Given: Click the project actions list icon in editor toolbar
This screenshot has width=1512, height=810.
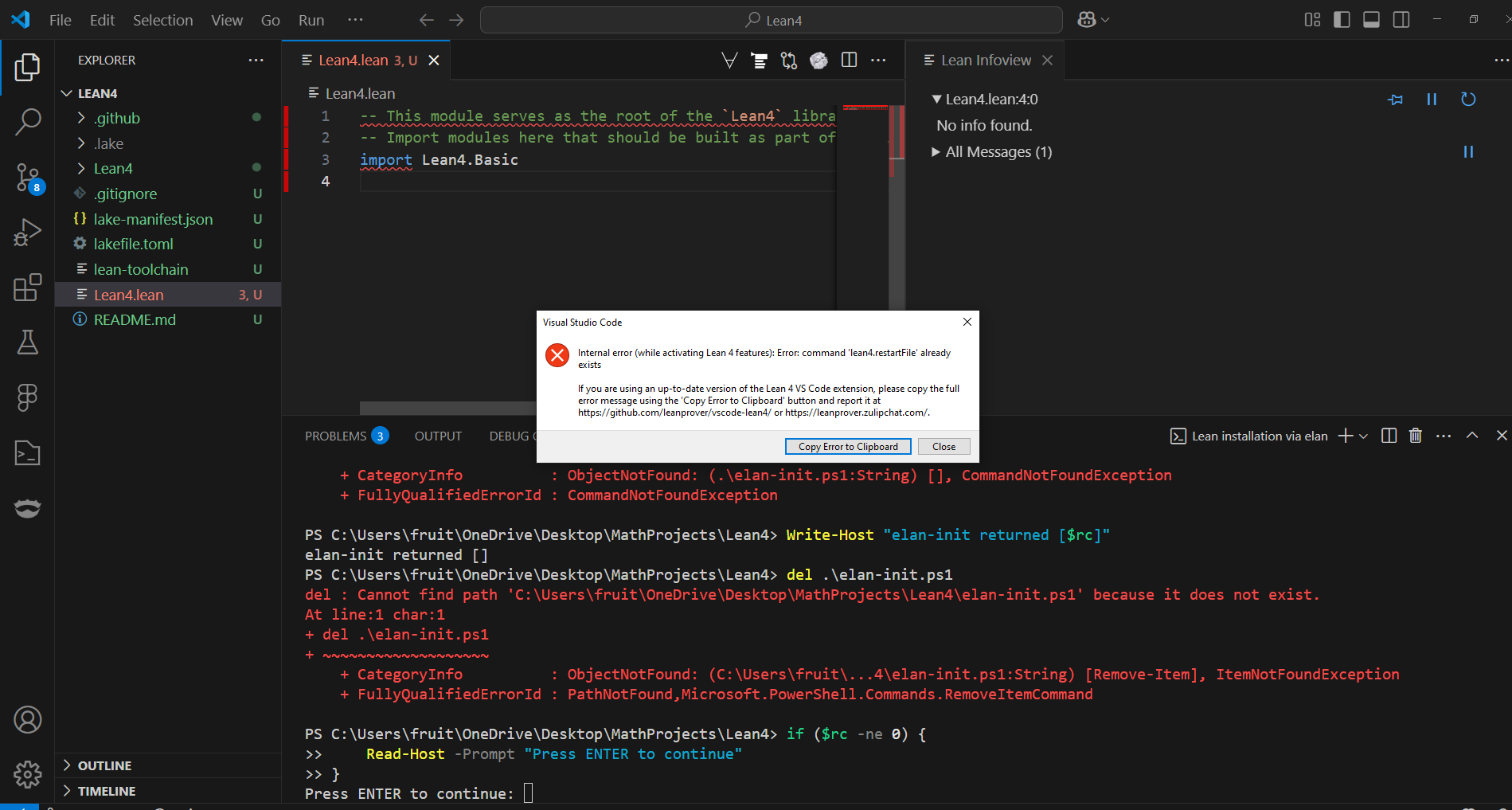Looking at the screenshot, I should tap(760, 61).
